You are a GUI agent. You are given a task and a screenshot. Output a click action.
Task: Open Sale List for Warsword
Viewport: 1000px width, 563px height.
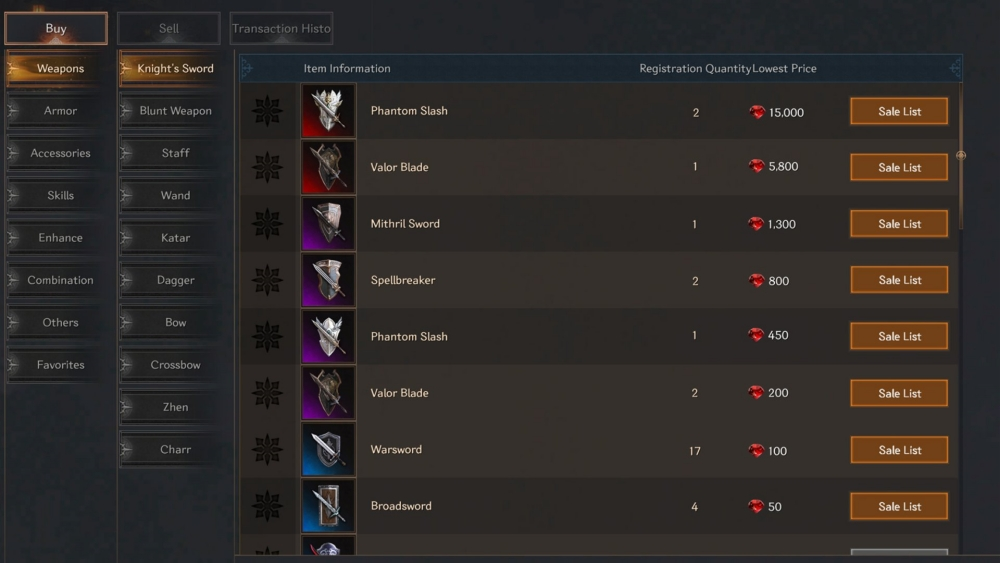click(899, 450)
